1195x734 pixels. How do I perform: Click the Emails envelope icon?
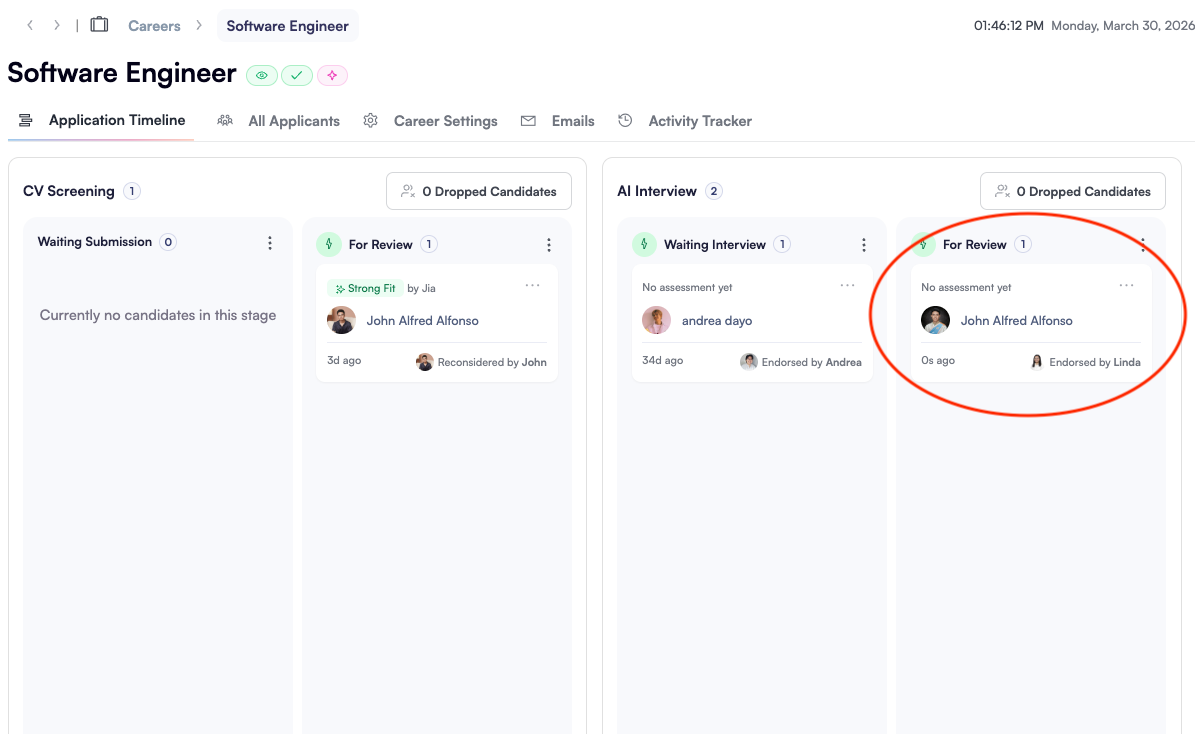(528, 121)
